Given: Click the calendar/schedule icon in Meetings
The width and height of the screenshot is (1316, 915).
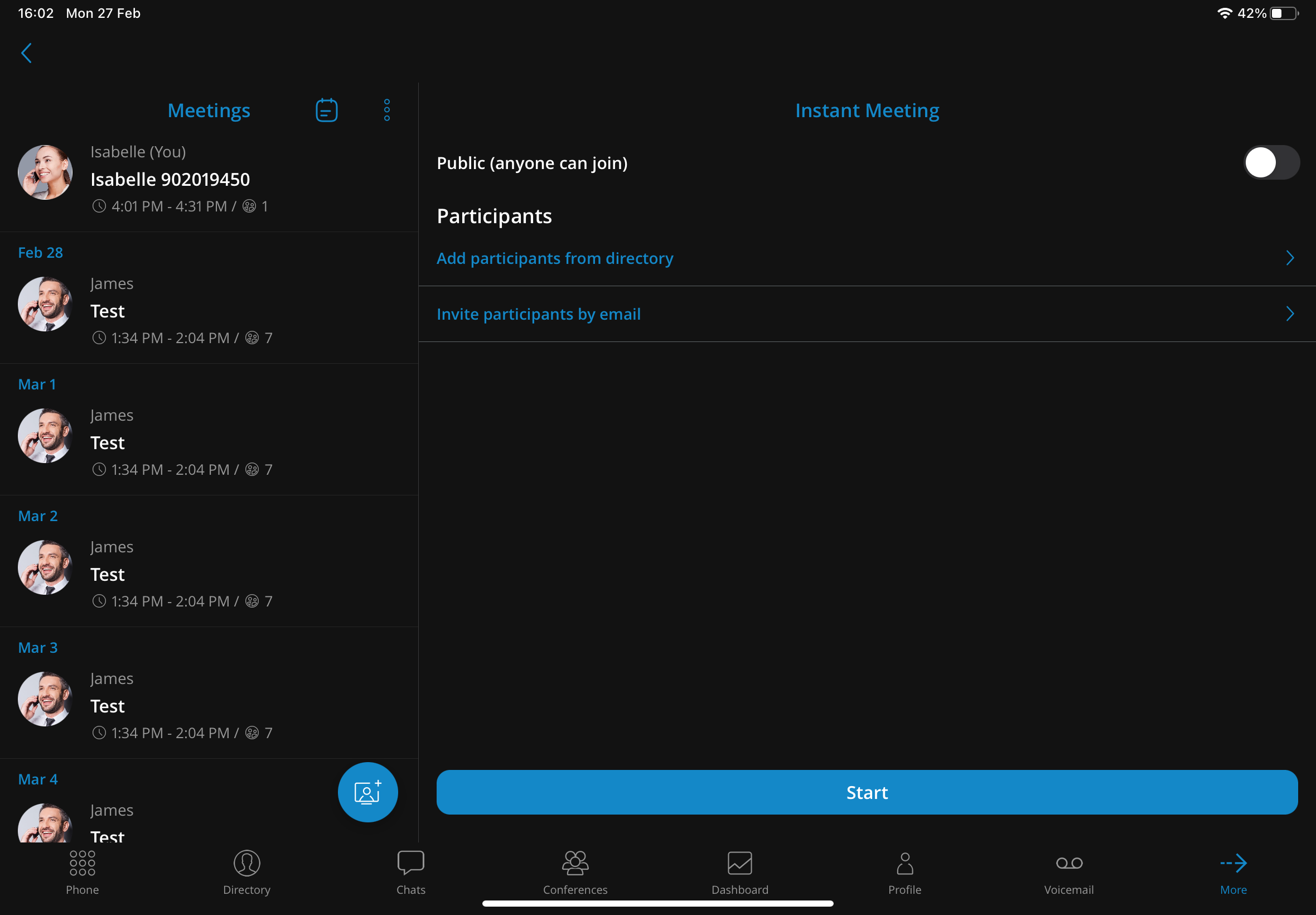Looking at the screenshot, I should click(x=326, y=110).
